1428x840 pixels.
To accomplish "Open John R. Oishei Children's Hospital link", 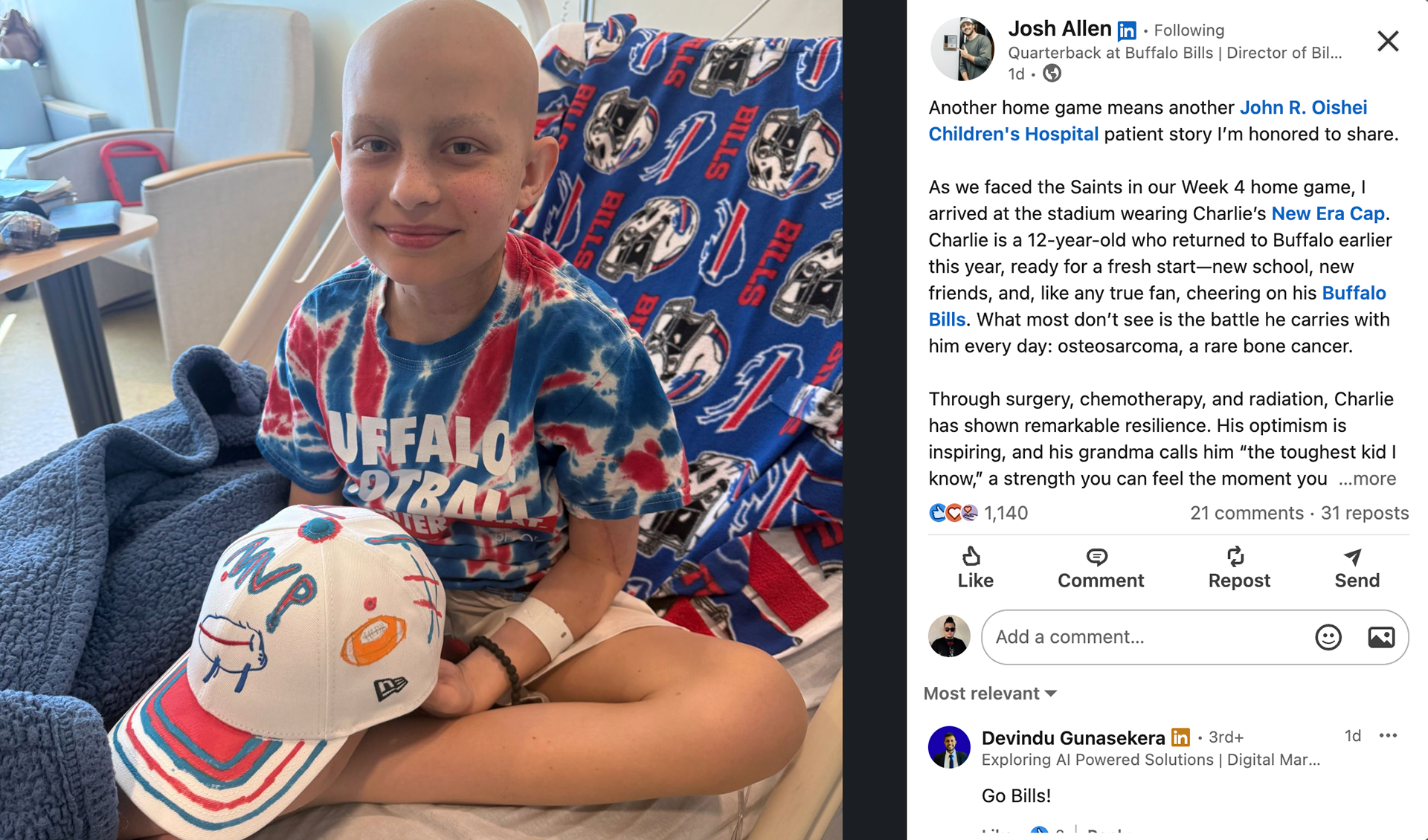I will (x=1148, y=120).
